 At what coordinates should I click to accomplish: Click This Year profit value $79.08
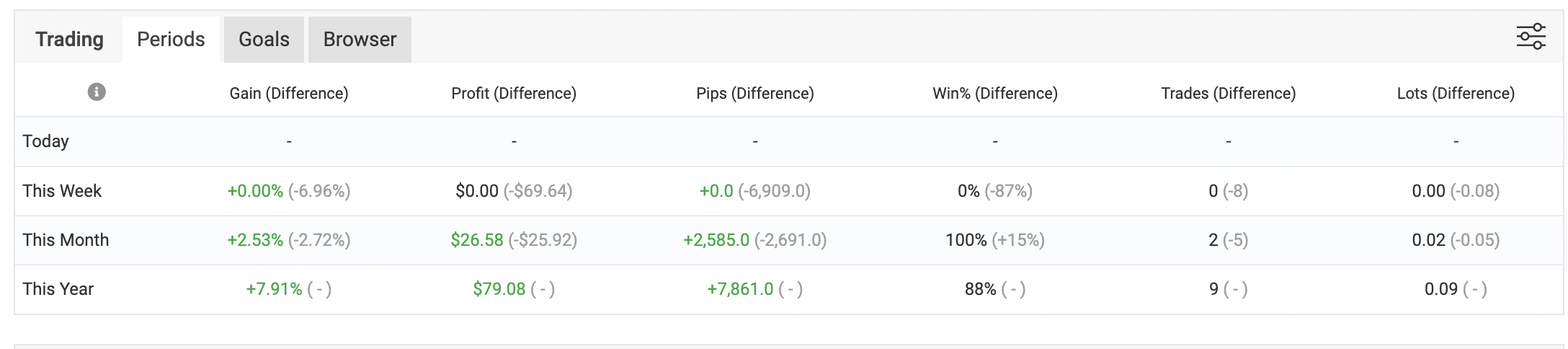point(499,289)
